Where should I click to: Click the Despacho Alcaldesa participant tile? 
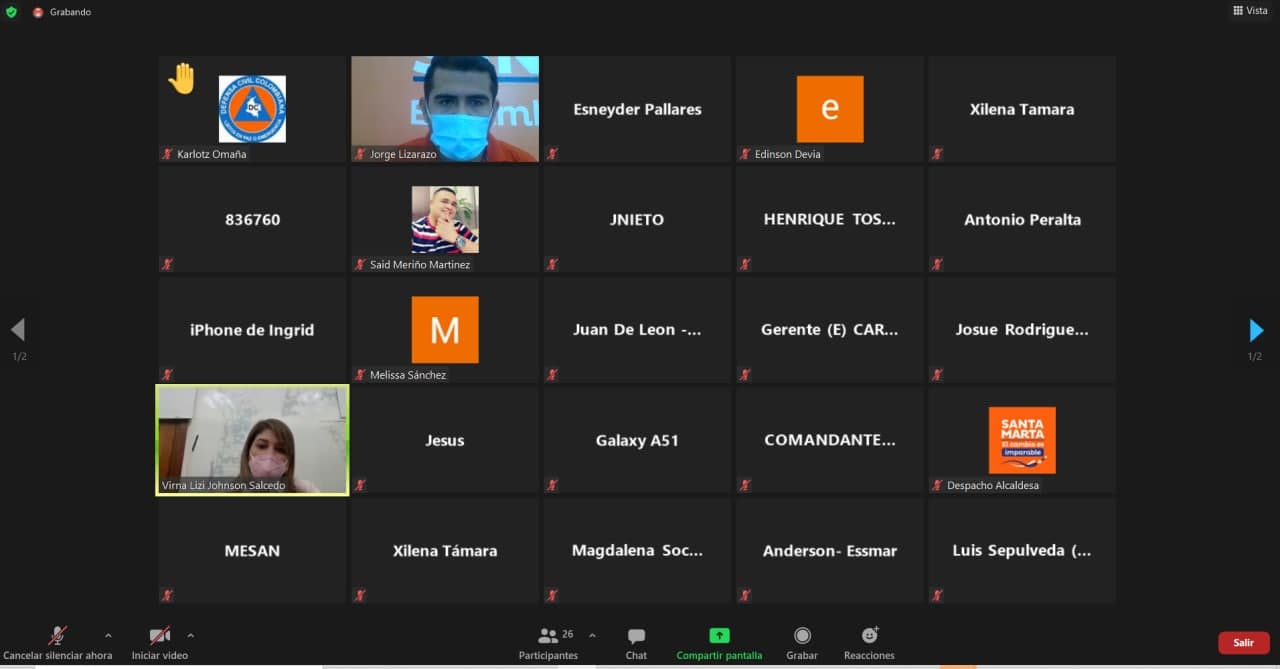tap(1021, 440)
